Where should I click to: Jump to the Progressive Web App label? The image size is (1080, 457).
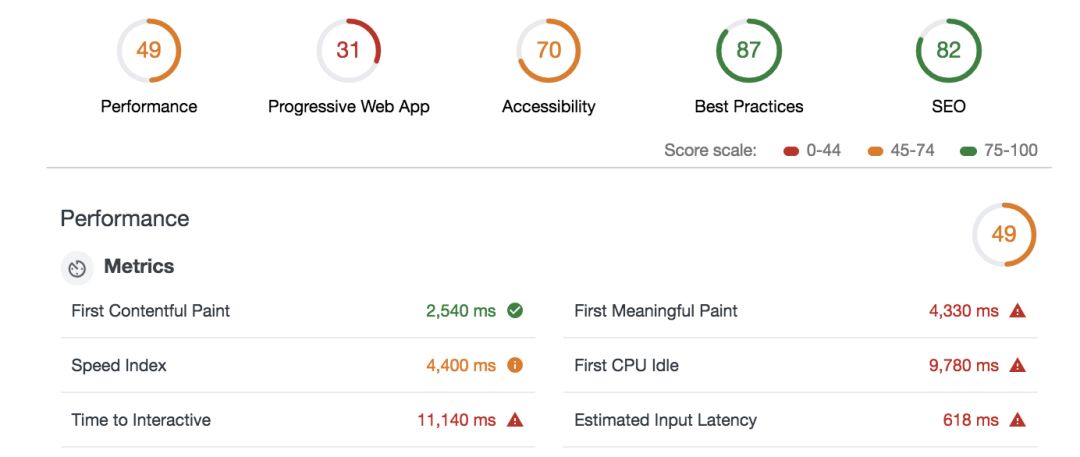tap(348, 107)
